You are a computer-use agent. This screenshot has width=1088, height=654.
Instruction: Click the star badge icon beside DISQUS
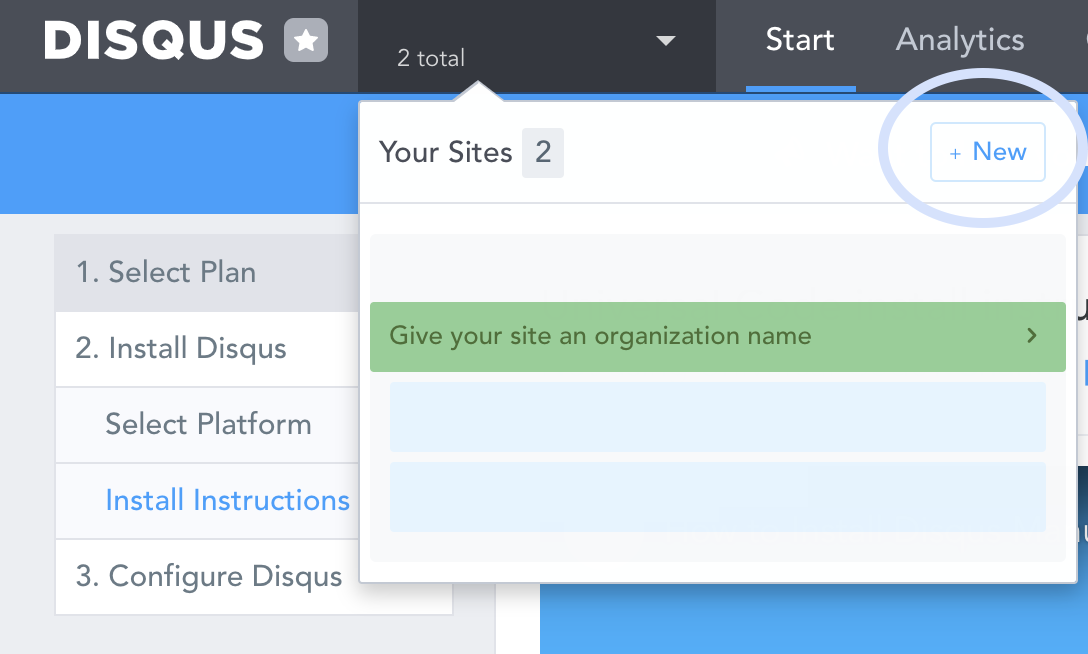click(306, 40)
